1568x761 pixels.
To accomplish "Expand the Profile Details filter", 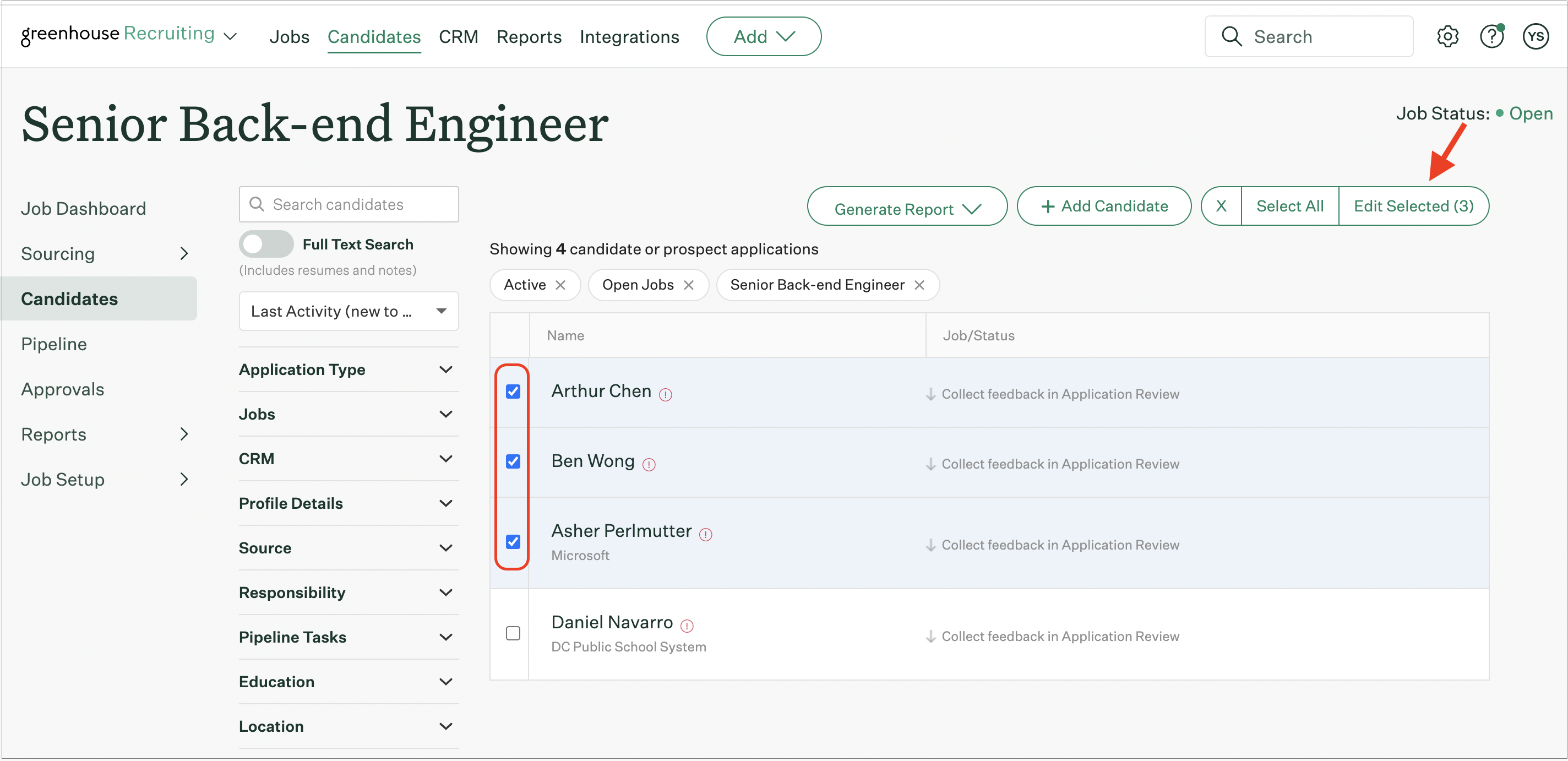I will click(349, 503).
